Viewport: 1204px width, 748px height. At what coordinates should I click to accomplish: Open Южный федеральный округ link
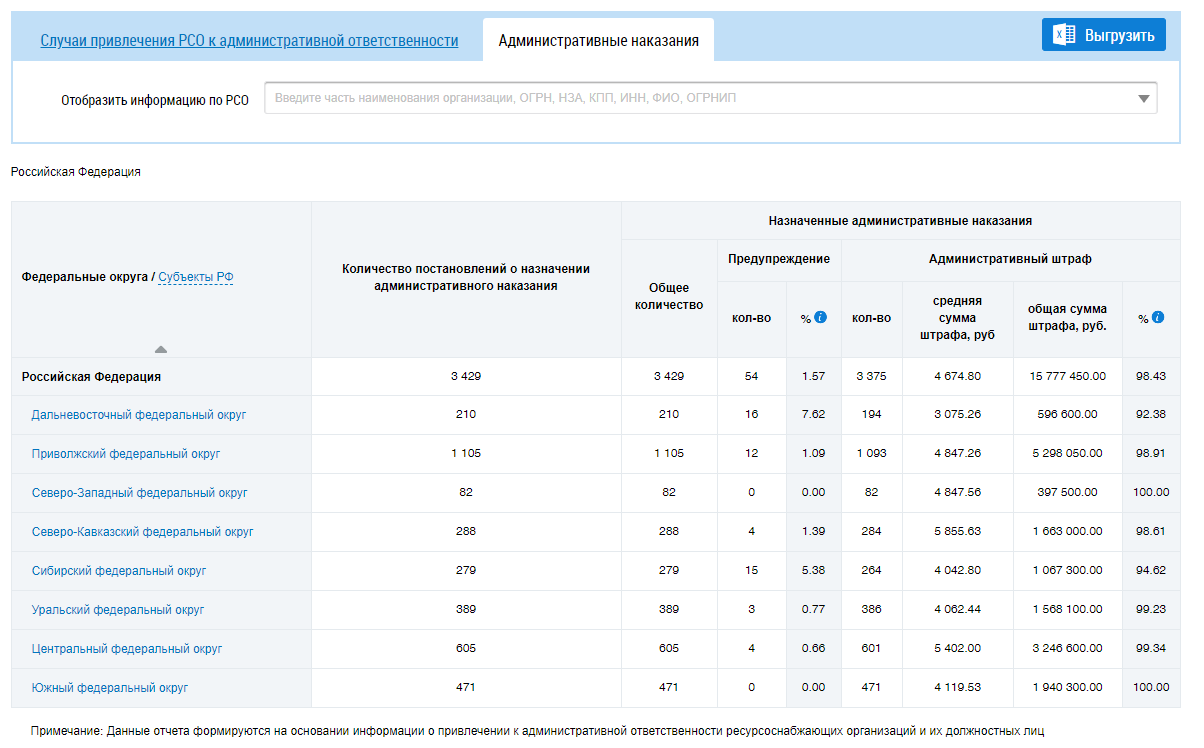point(109,687)
